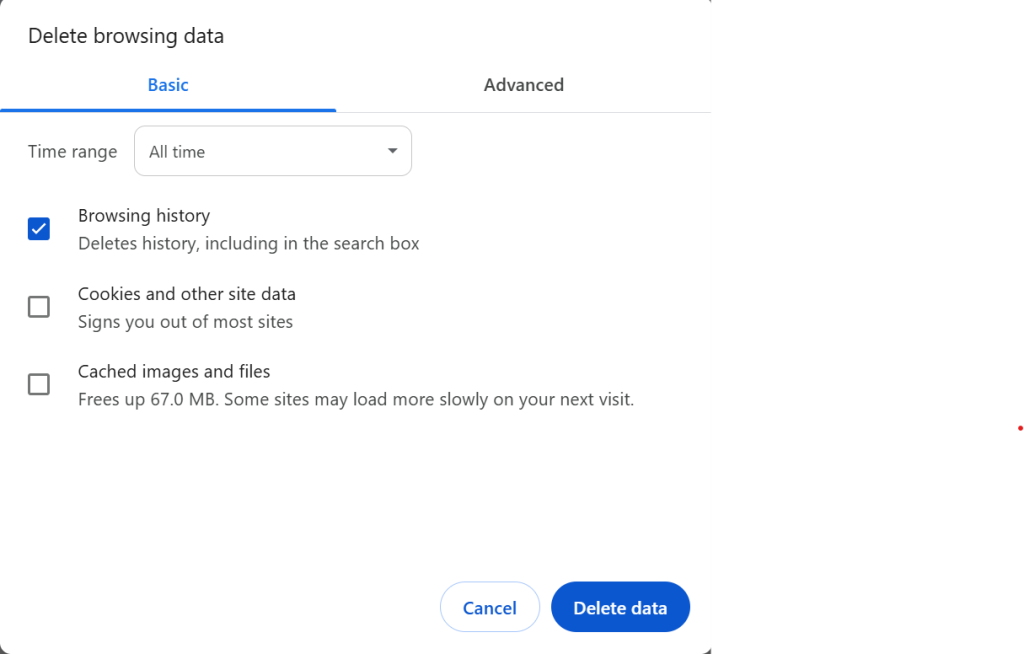Click the 'Signs you out of most sites' description

[186, 322]
